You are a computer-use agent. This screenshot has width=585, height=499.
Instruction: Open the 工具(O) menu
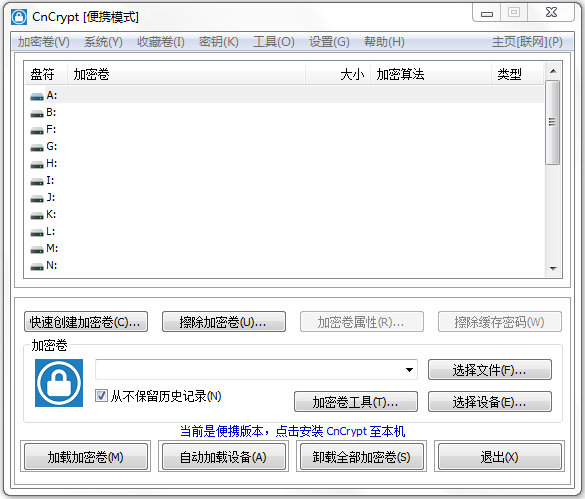pyautogui.click(x=274, y=42)
